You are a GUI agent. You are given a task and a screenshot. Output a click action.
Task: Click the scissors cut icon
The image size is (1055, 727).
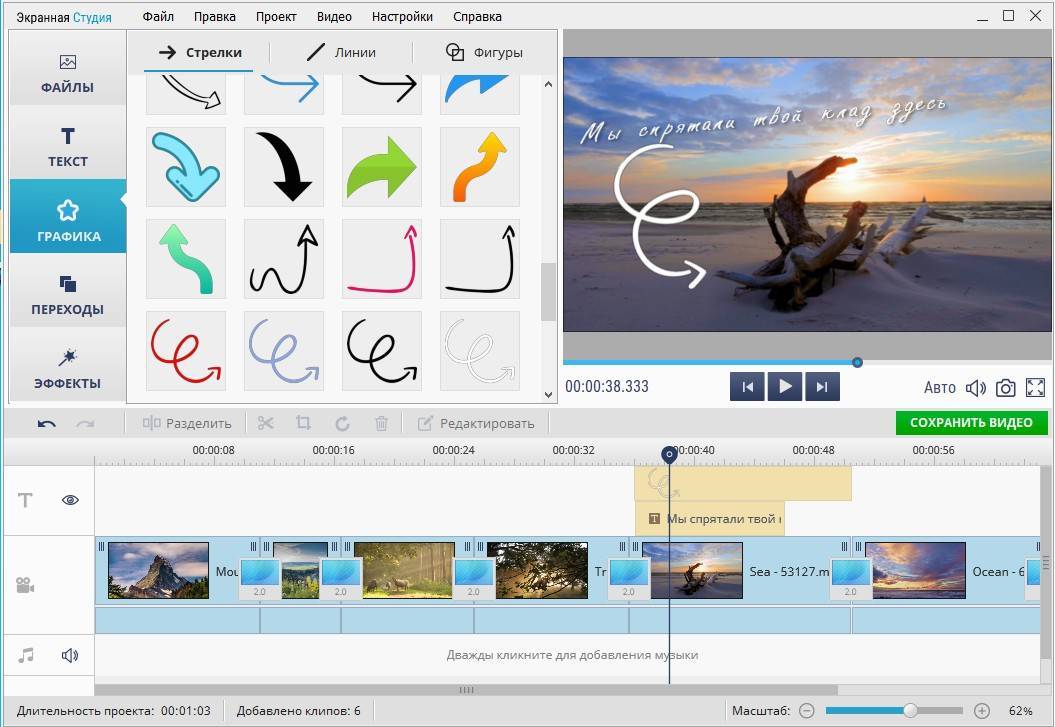click(x=265, y=423)
